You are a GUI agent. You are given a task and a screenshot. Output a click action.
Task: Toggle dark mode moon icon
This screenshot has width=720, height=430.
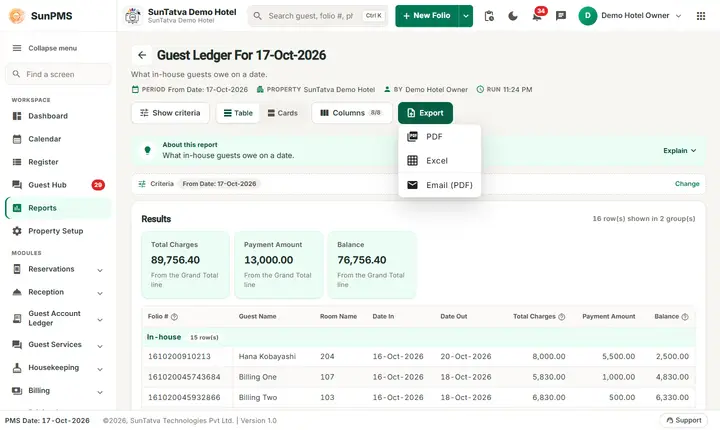(512, 16)
